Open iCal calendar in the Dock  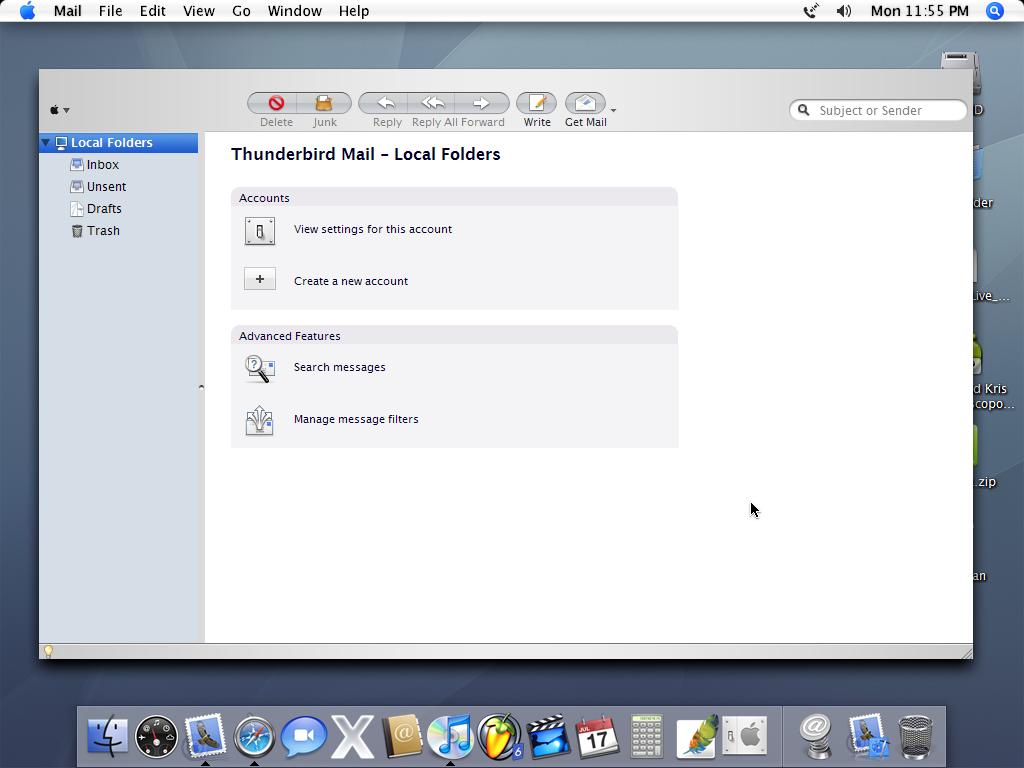click(x=597, y=736)
